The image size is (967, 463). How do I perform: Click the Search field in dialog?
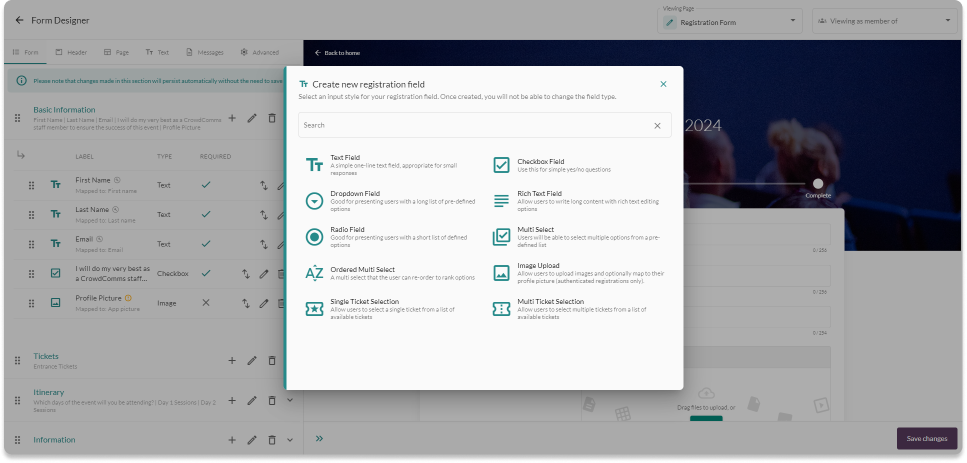pos(475,125)
